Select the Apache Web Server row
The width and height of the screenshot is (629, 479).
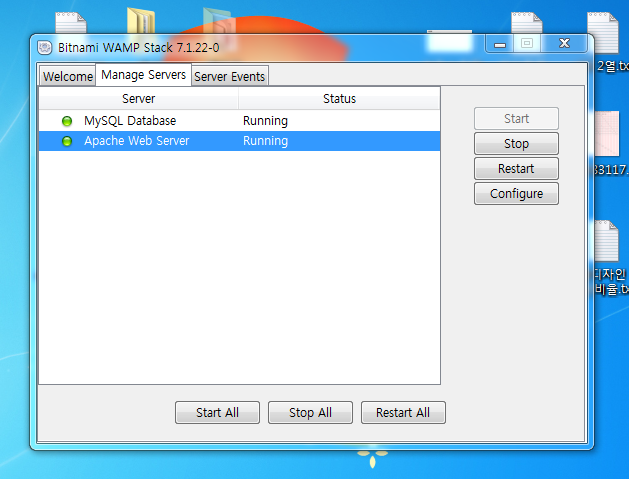tap(239, 141)
